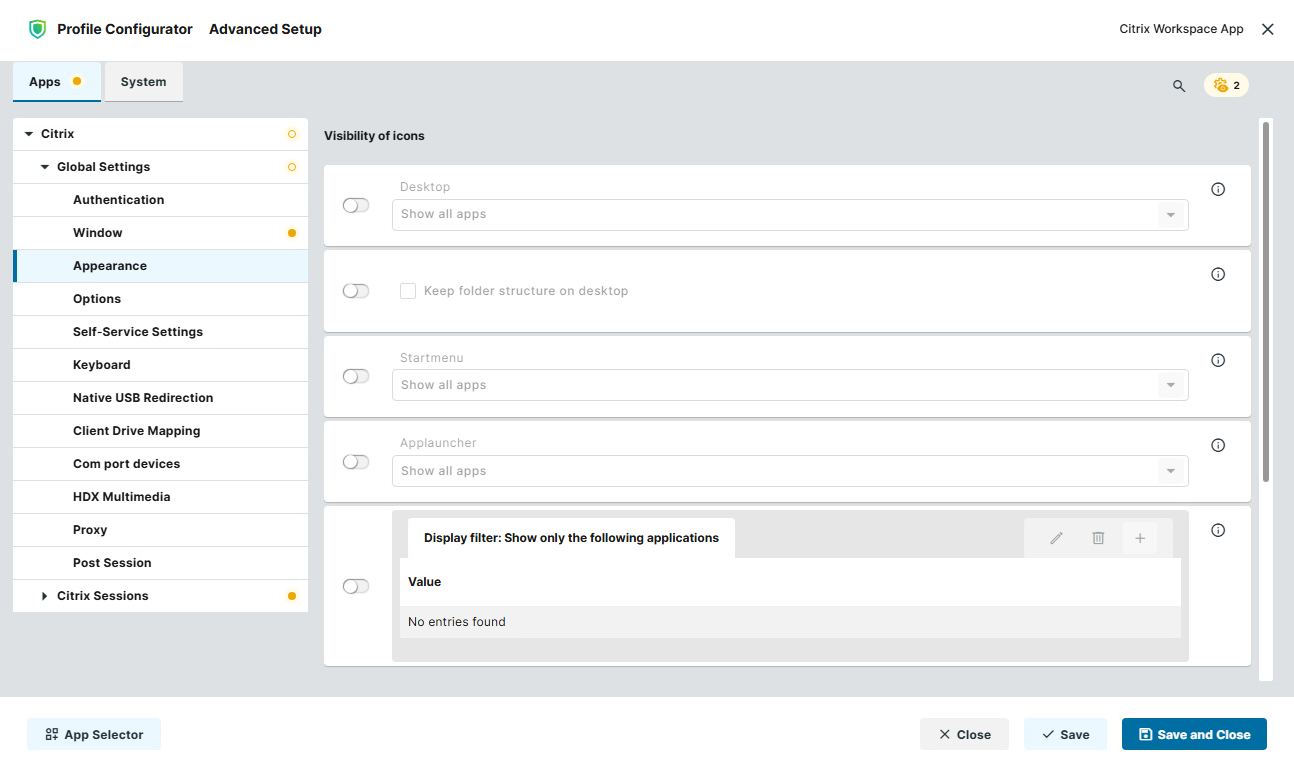Open the Startmenu Show all apps dropdown
The image size is (1294, 768).
tap(790, 385)
